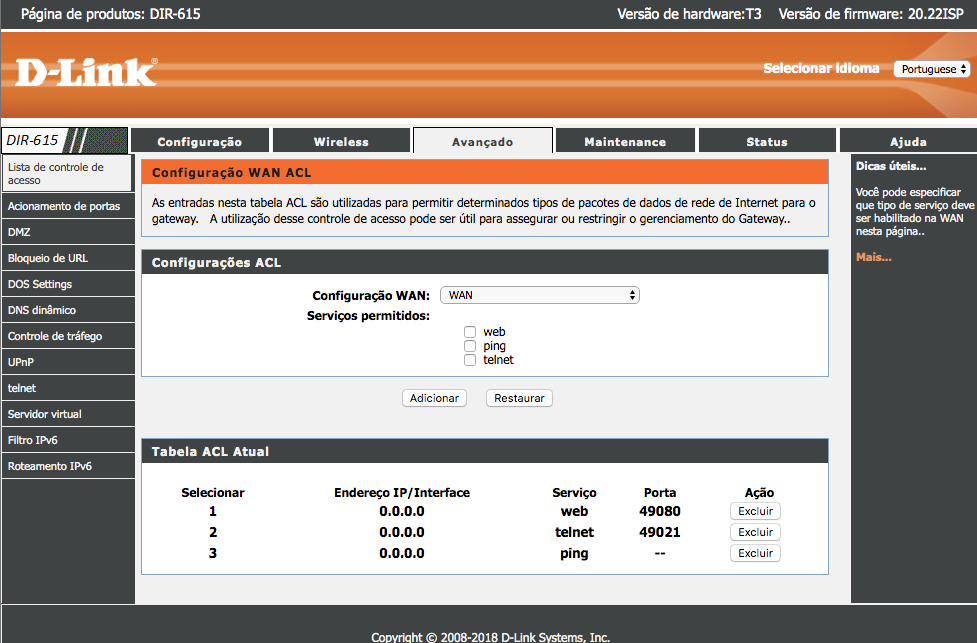Select the Avançado tab
The width and height of the screenshot is (977, 643).
483,141
